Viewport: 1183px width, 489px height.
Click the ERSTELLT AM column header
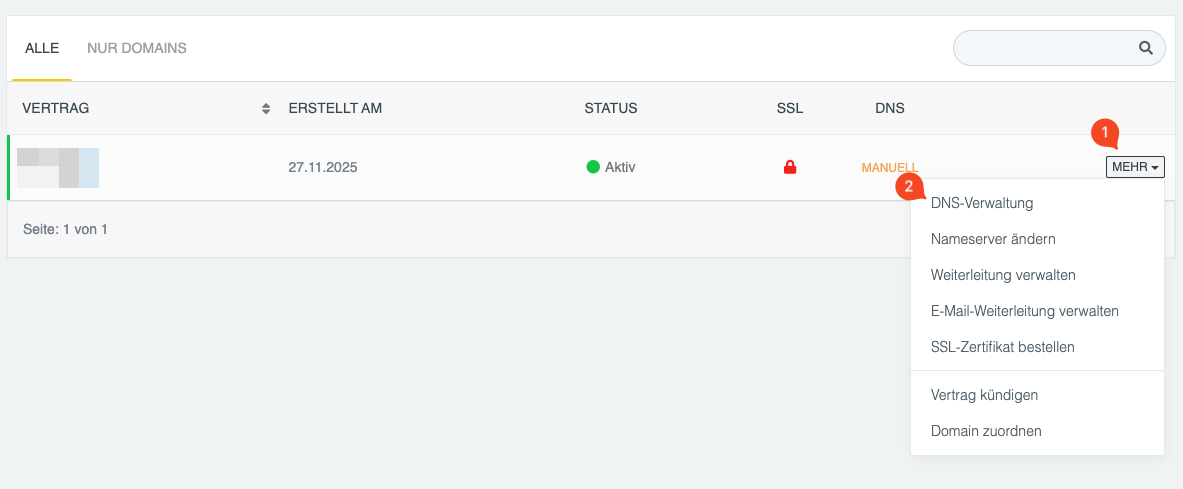click(x=335, y=108)
